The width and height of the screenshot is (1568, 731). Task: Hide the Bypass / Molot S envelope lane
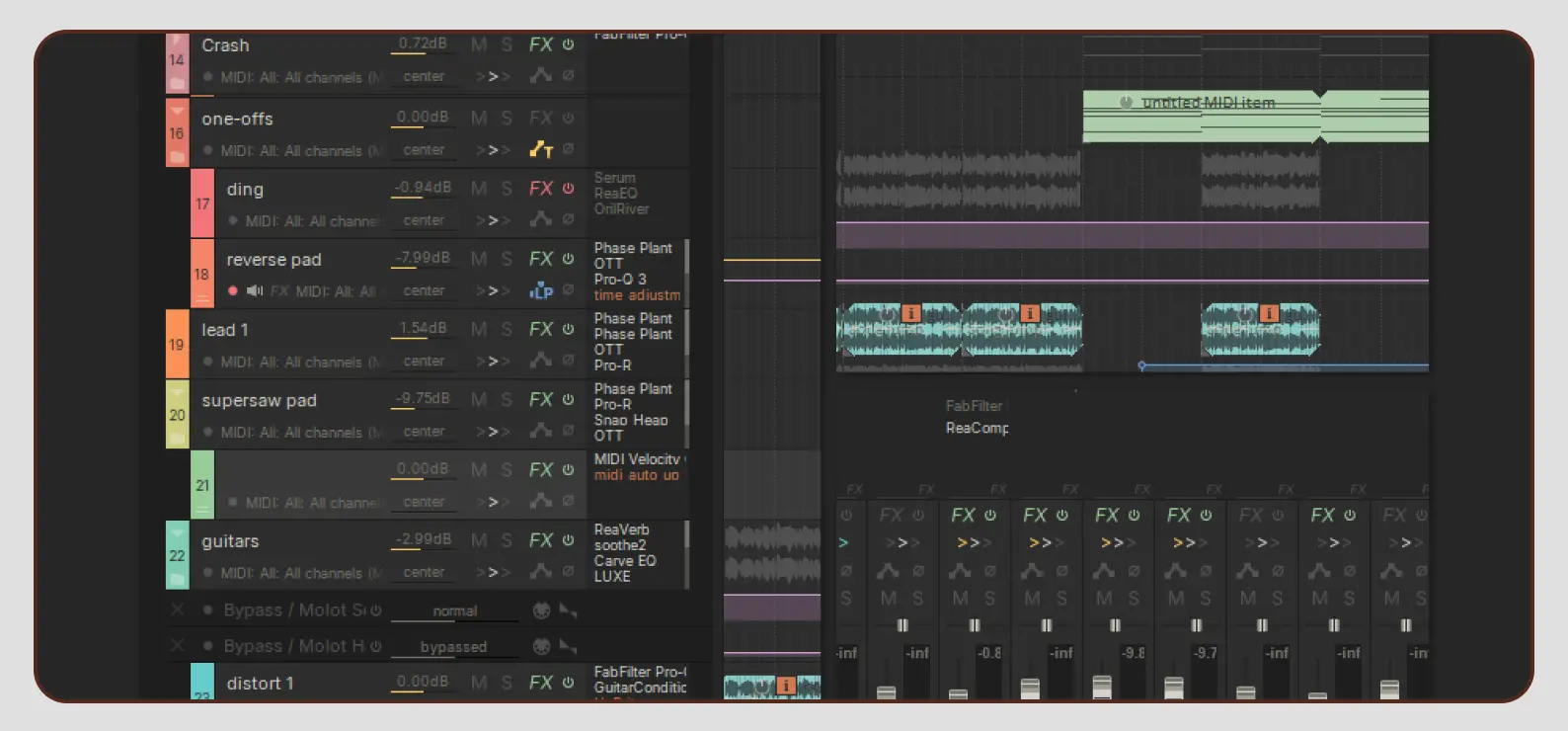coord(178,610)
